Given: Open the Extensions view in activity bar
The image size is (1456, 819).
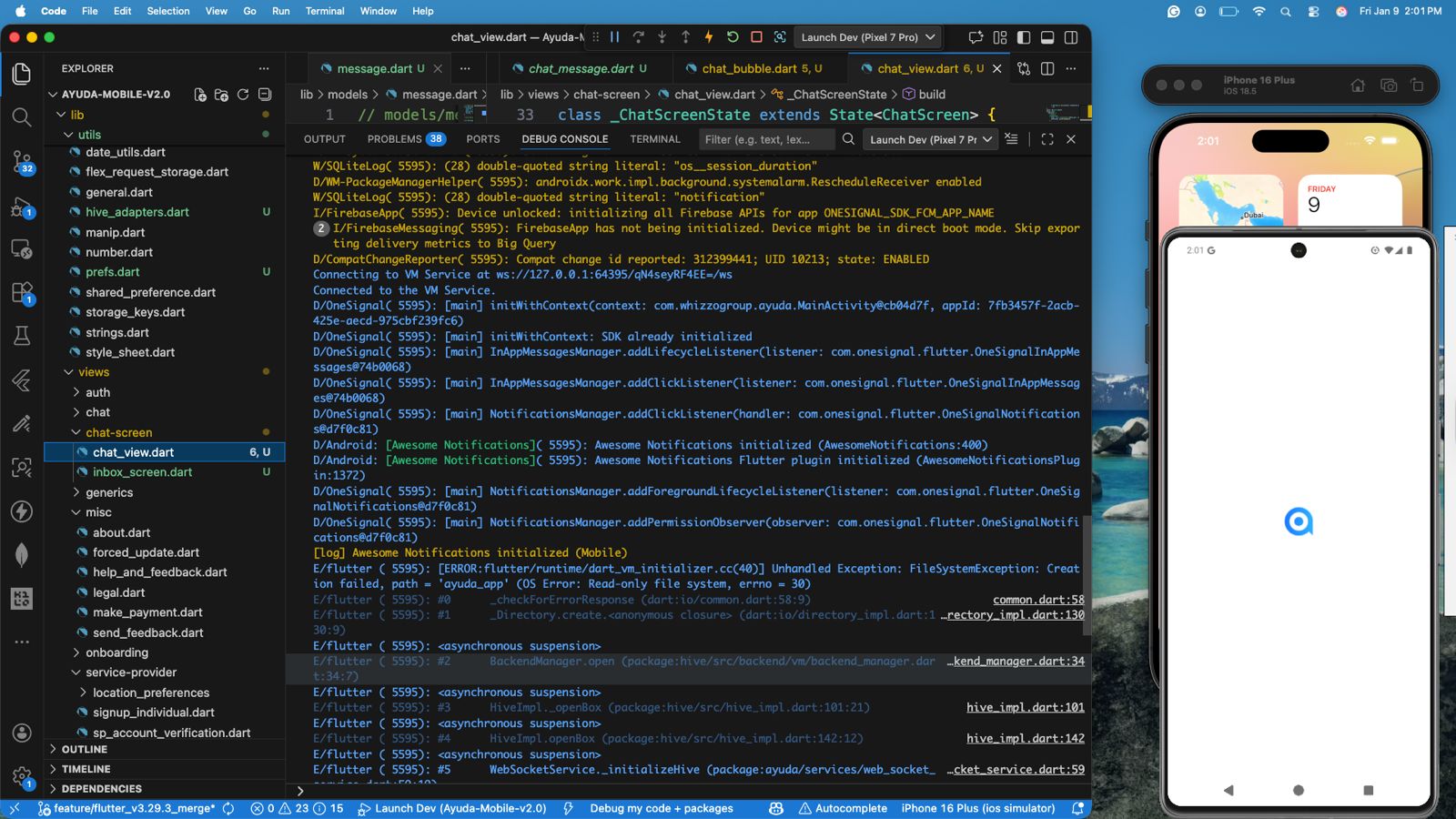Looking at the screenshot, I should (22, 293).
